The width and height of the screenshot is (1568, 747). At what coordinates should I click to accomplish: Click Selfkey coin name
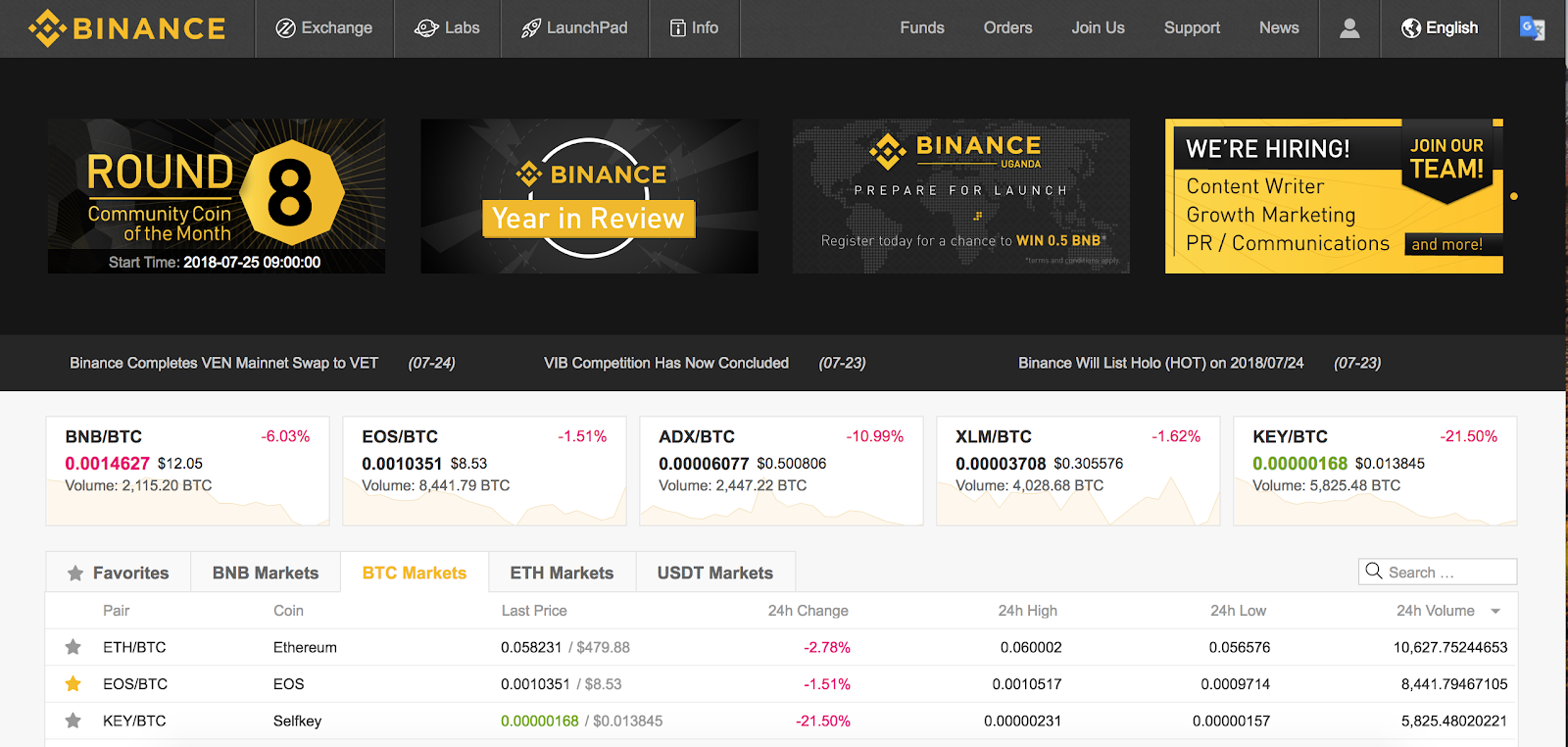297,721
